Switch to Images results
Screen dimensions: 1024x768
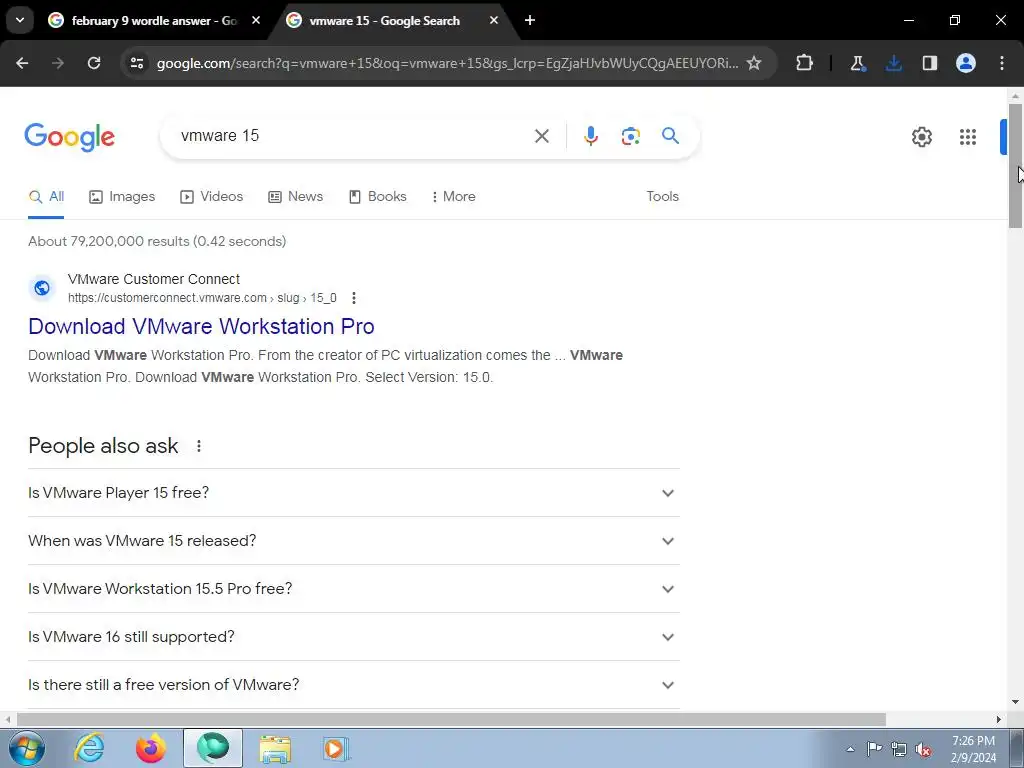click(122, 197)
